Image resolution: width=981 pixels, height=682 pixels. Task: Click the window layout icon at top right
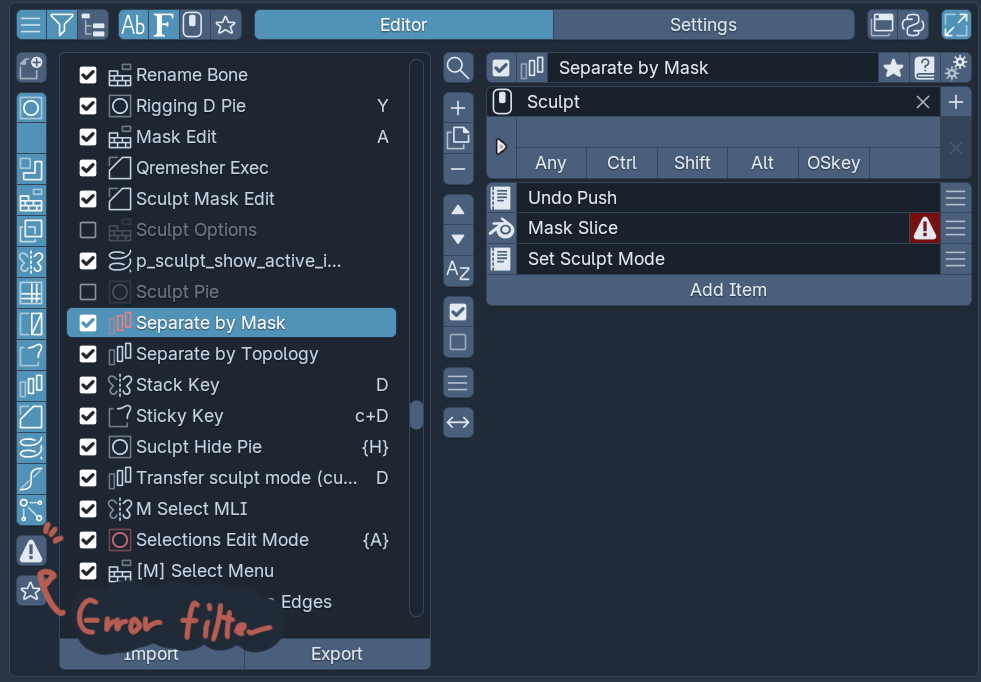tap(882, 25)
